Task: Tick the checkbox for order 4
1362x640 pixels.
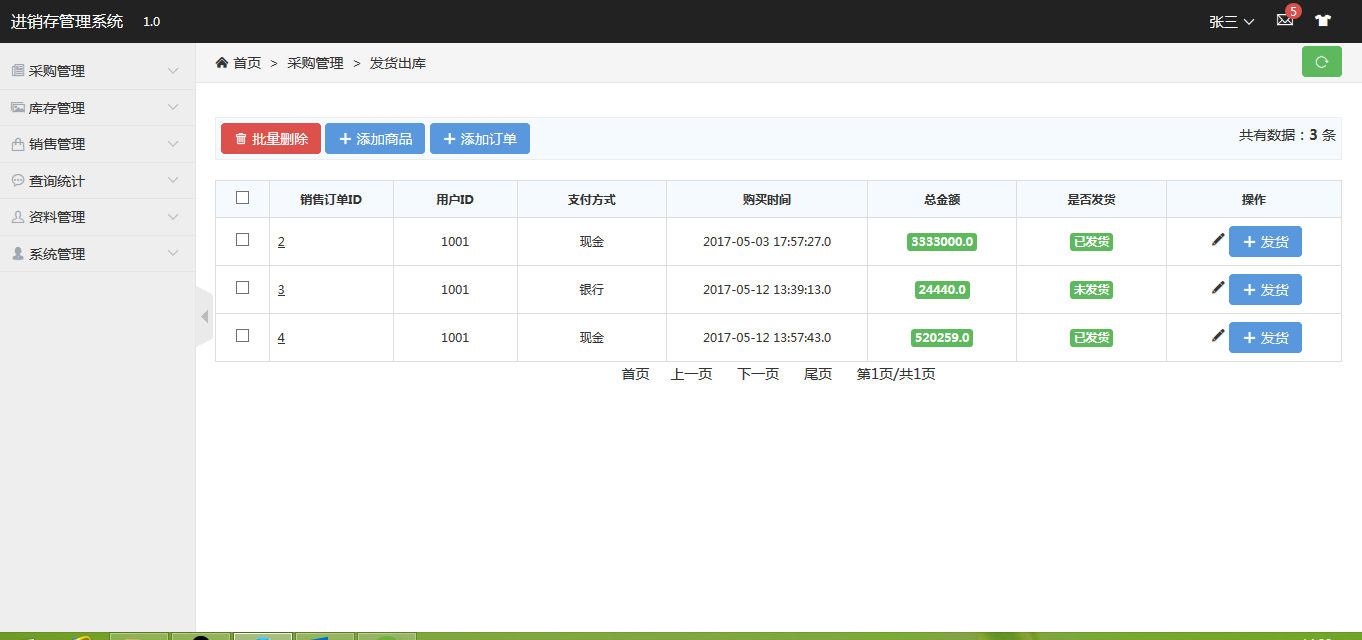Action: point(242,335)
